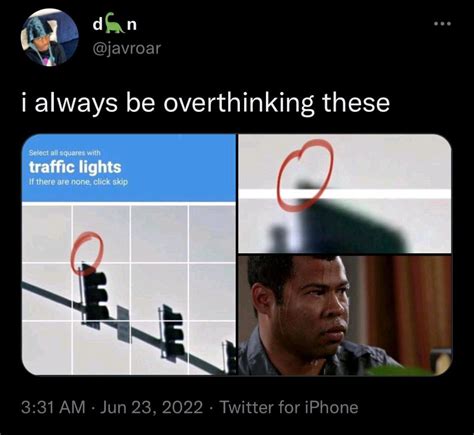Open the zoomed red circle image

pyautogui.click(x=345, y=193)
